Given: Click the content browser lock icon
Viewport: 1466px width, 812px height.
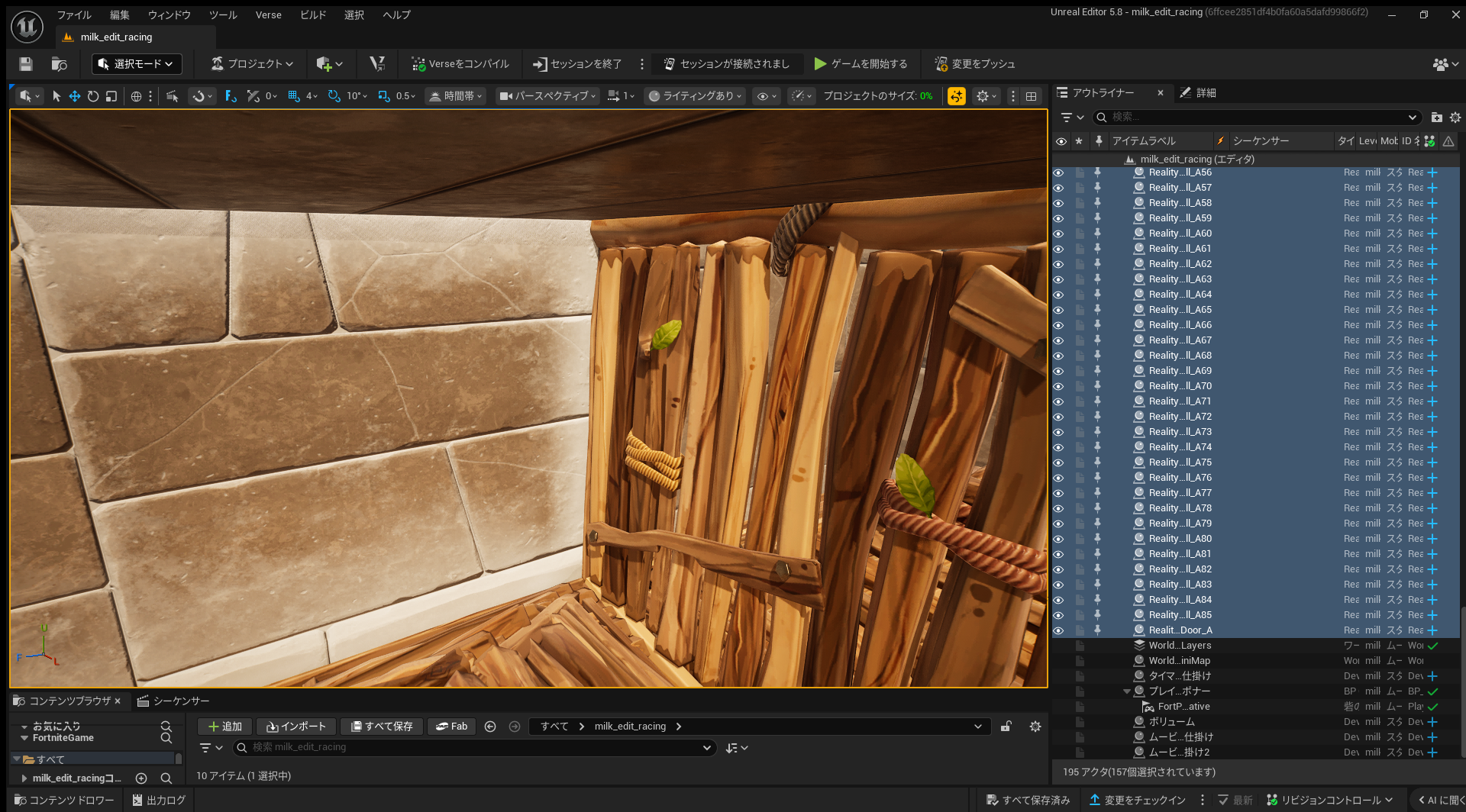Looking at the screenshot, I should click(x=1006, y=727).
